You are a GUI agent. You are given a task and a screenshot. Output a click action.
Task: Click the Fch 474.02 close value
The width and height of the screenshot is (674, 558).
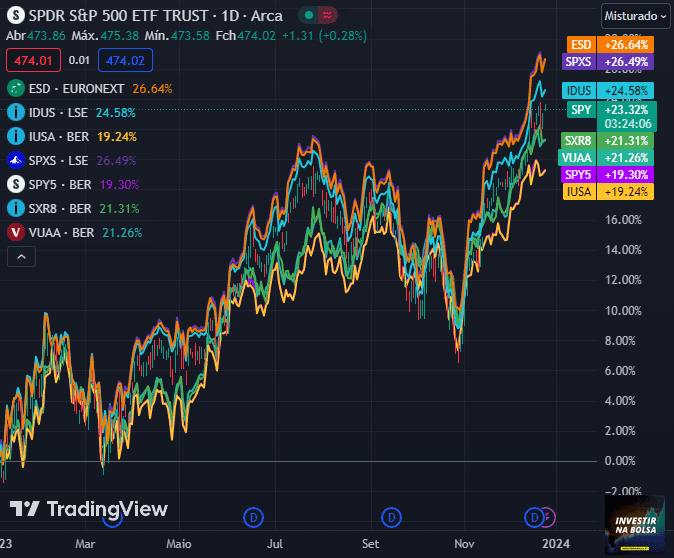(245, 36)
